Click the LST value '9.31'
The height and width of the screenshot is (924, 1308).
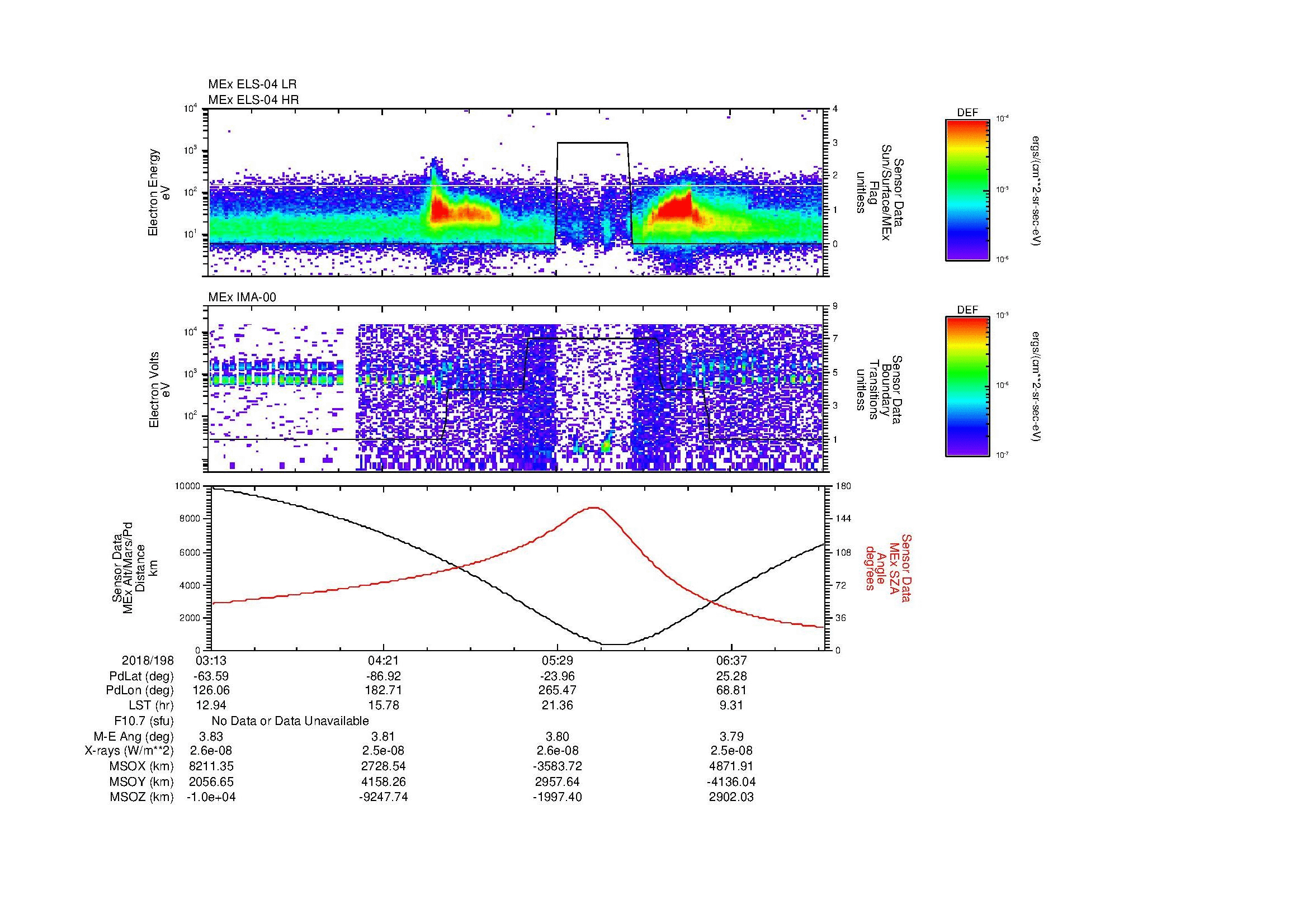point(731,705)
